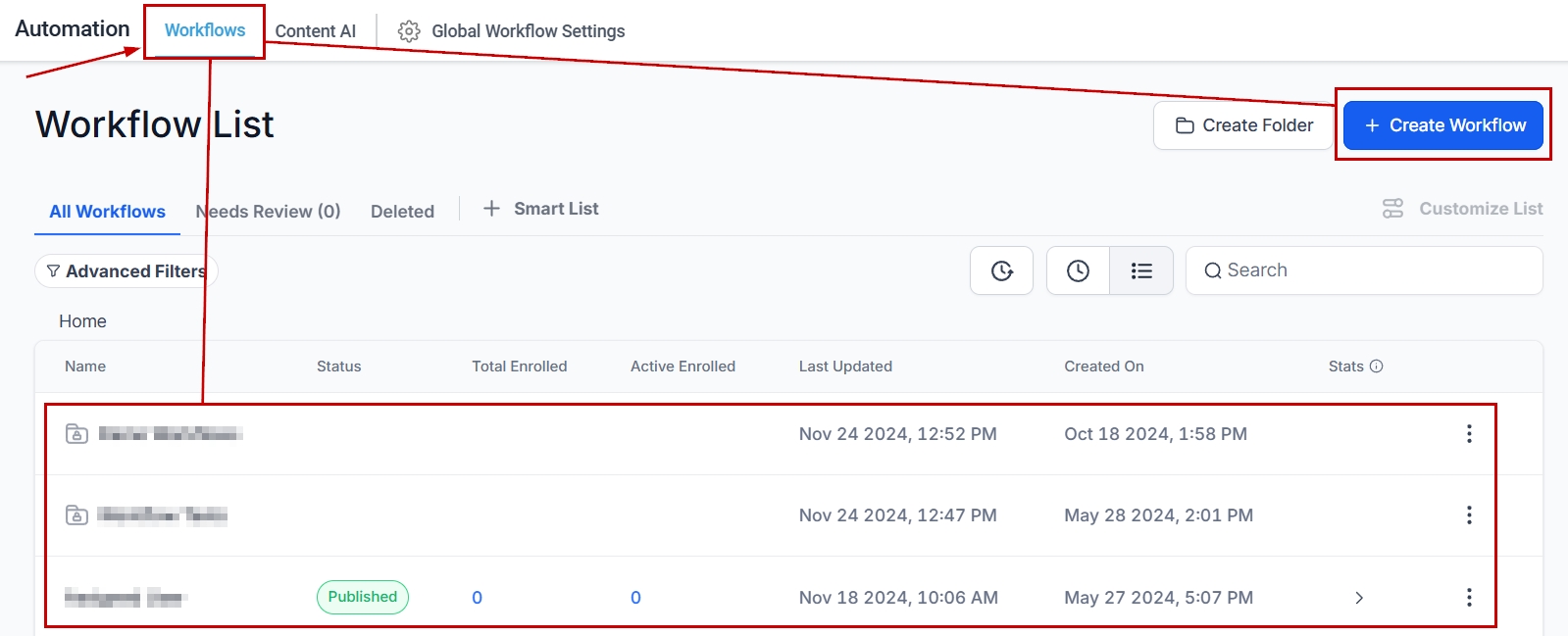The width and height of the screenshot is (1568, 636).
Task: Select the Needs Review (0) tab
Action: [x=268, y=212]
